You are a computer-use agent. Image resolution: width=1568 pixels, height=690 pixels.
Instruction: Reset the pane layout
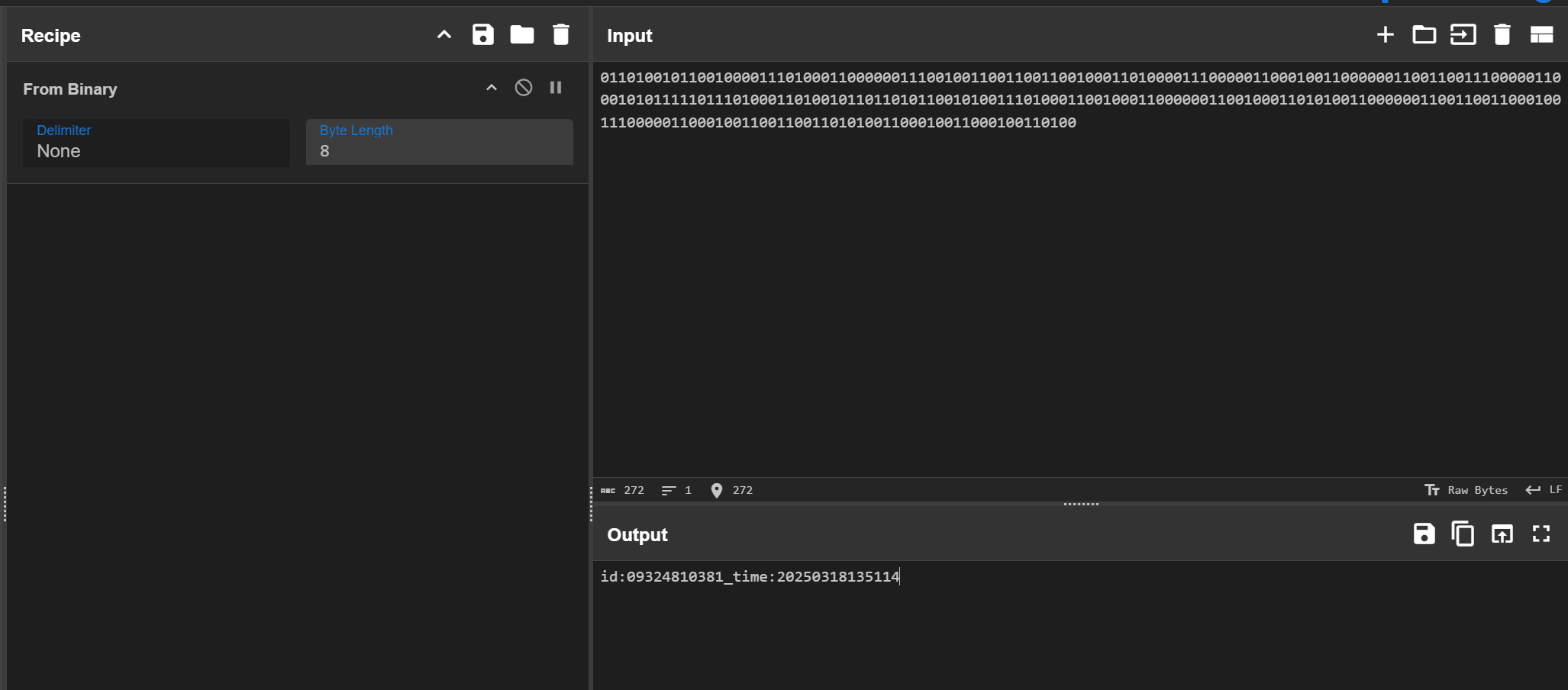tap(1542, 34)
